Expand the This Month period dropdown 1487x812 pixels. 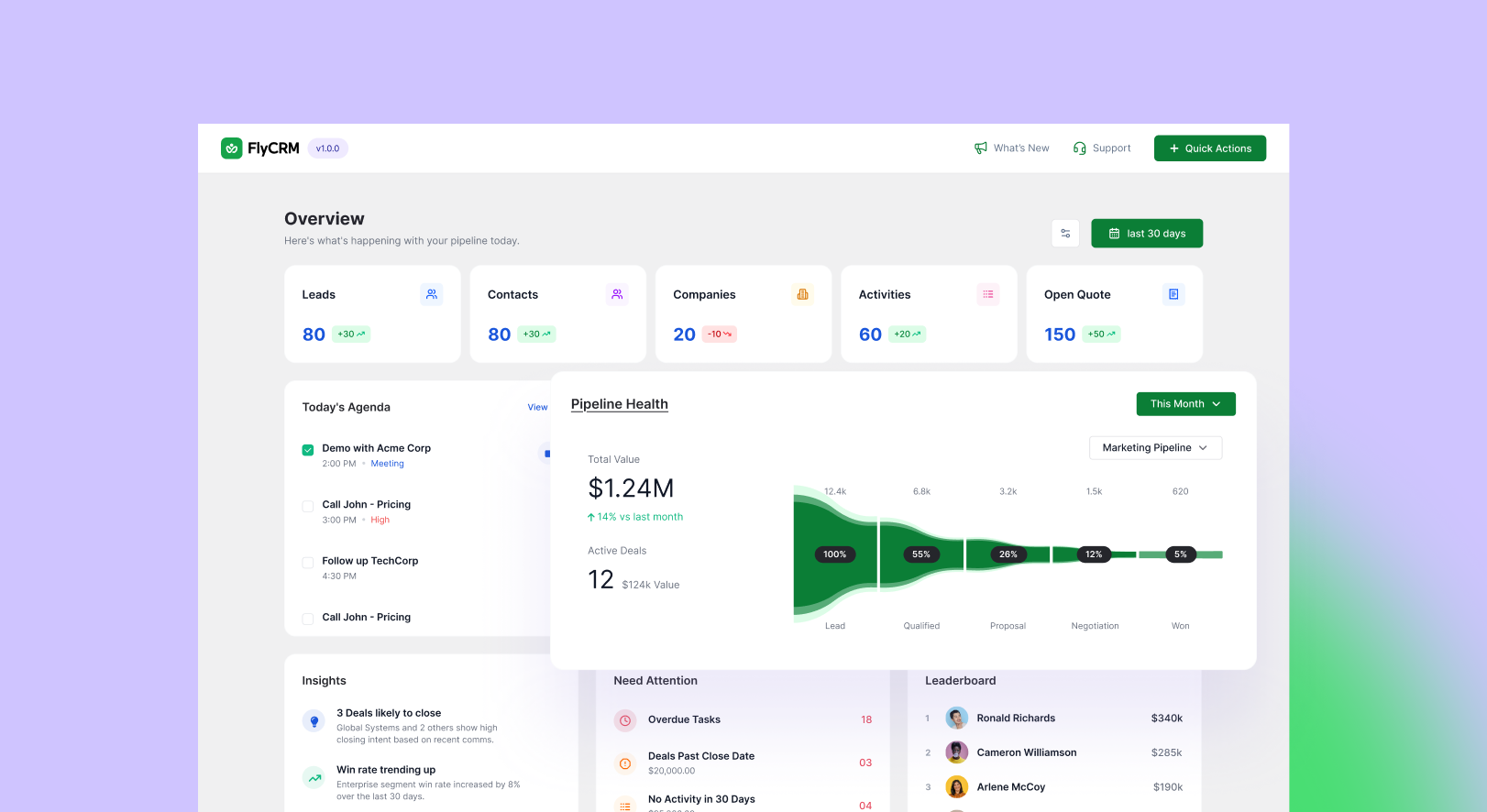(x=1186, y=404)
